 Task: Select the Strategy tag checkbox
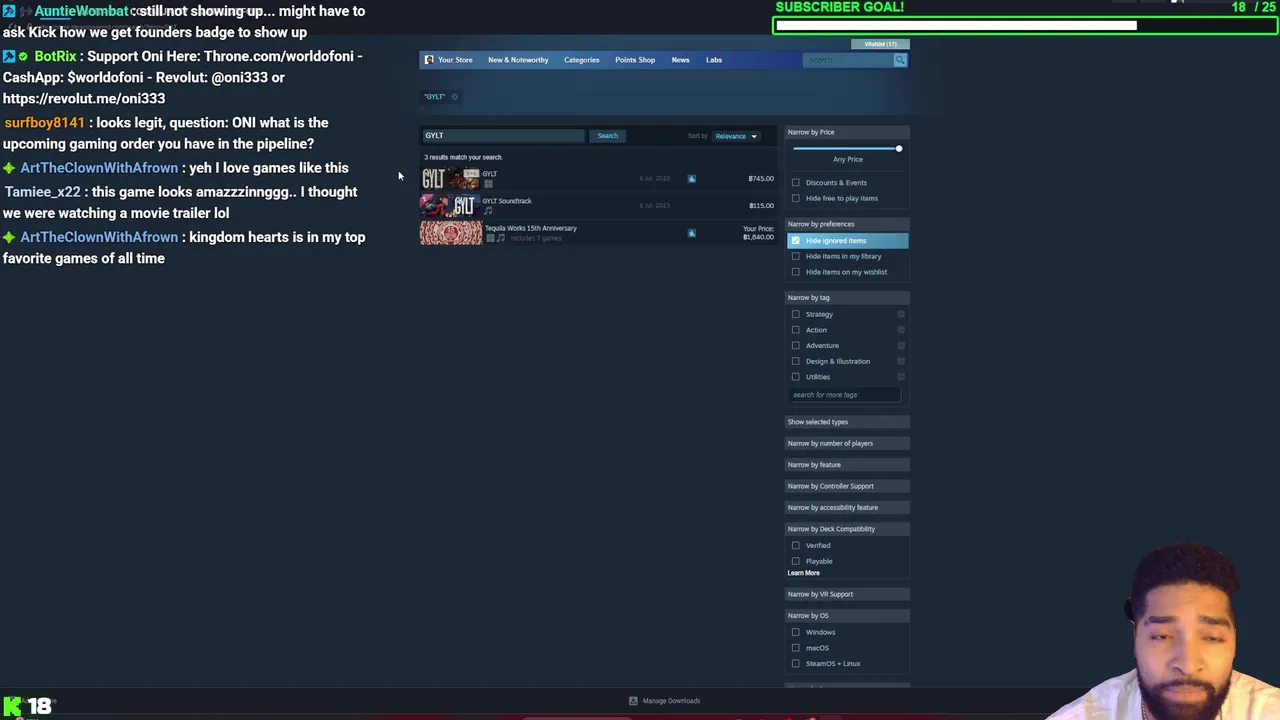(x=796, y=314)
